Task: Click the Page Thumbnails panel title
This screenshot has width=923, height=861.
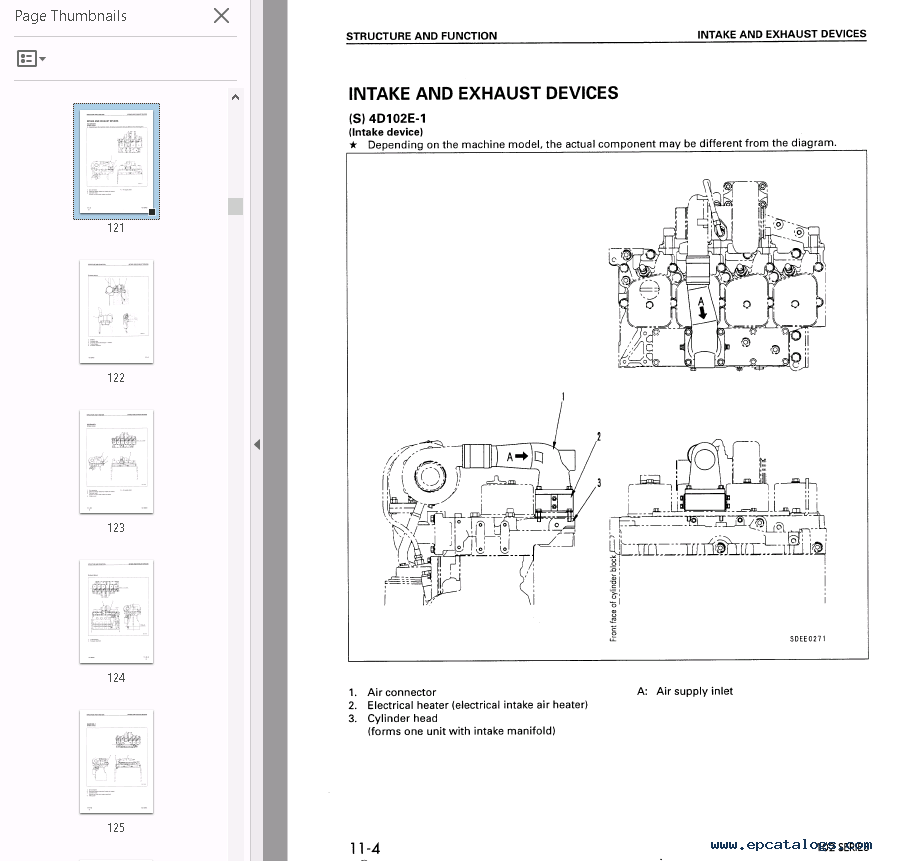Action: point(70,15)
